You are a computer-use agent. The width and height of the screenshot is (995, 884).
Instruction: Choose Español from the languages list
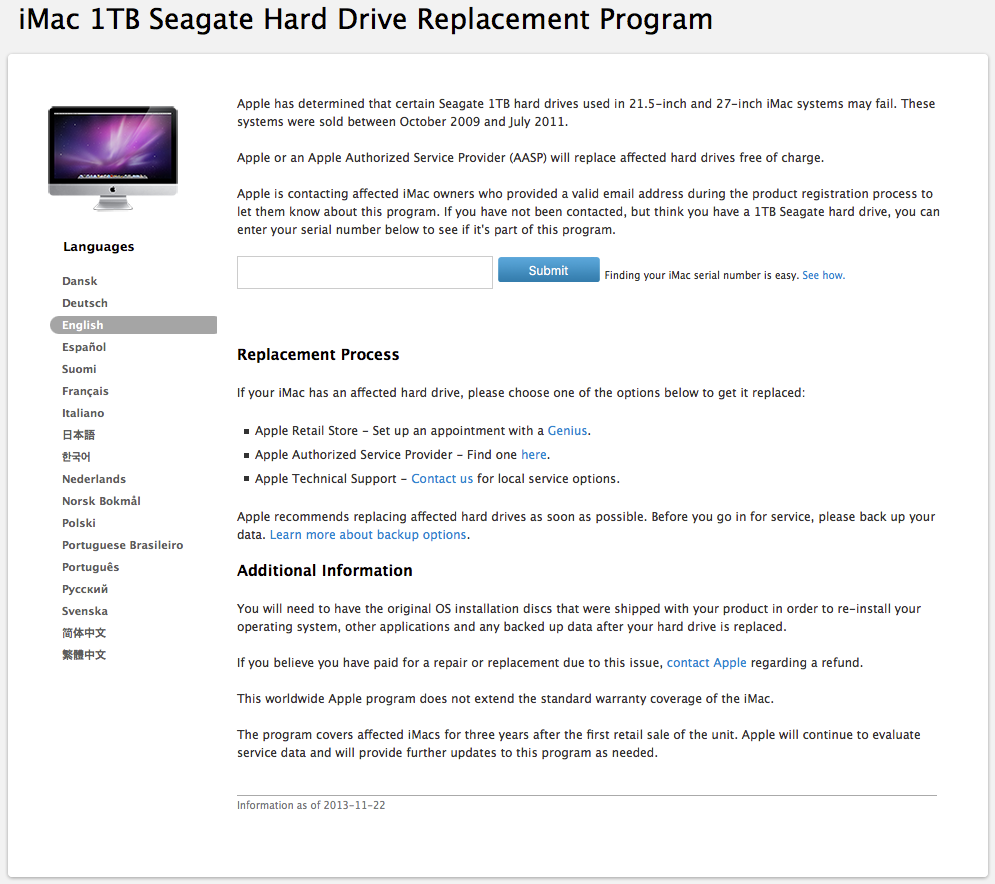pos(84,347)
